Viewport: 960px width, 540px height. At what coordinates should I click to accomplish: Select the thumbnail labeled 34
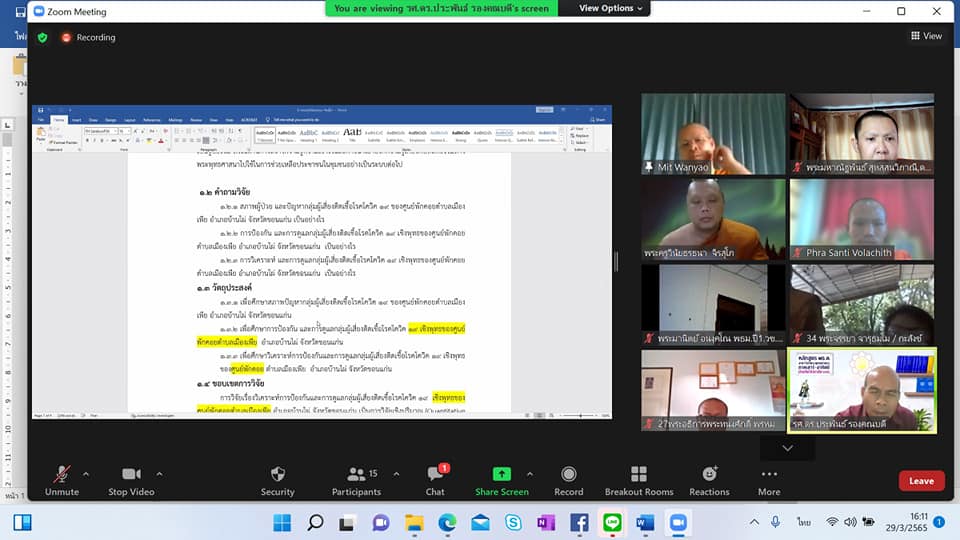click(x=861, y=304)
